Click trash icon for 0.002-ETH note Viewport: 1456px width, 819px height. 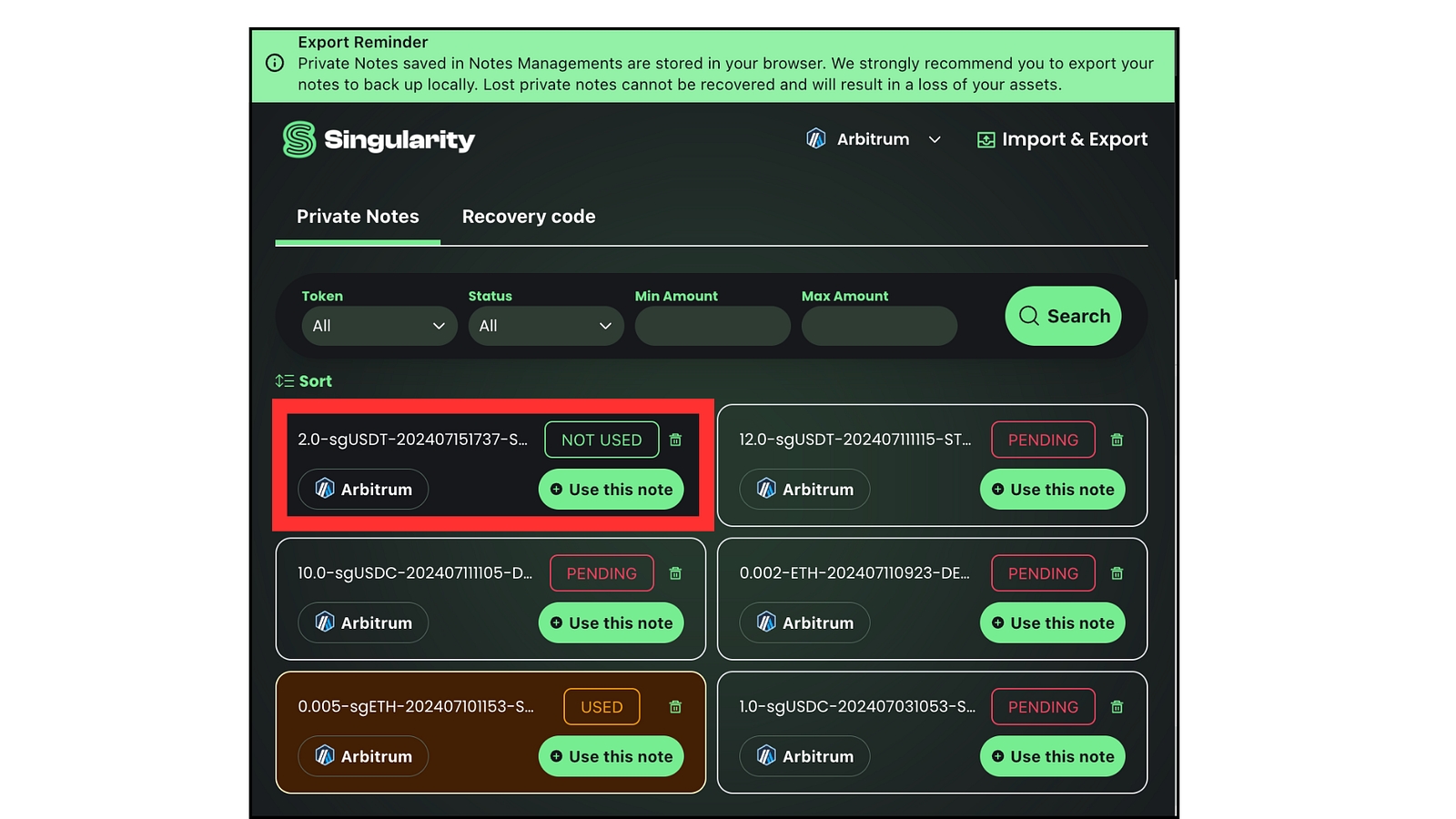click(x=1117, y=573)
